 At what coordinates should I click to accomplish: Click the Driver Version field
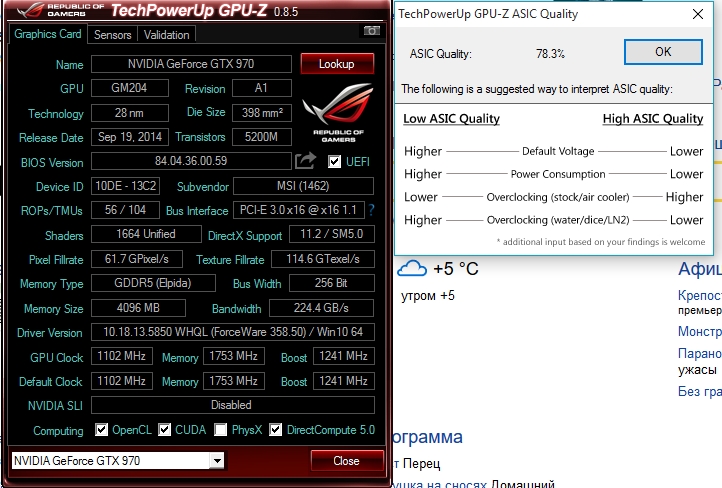coord(233,332)
